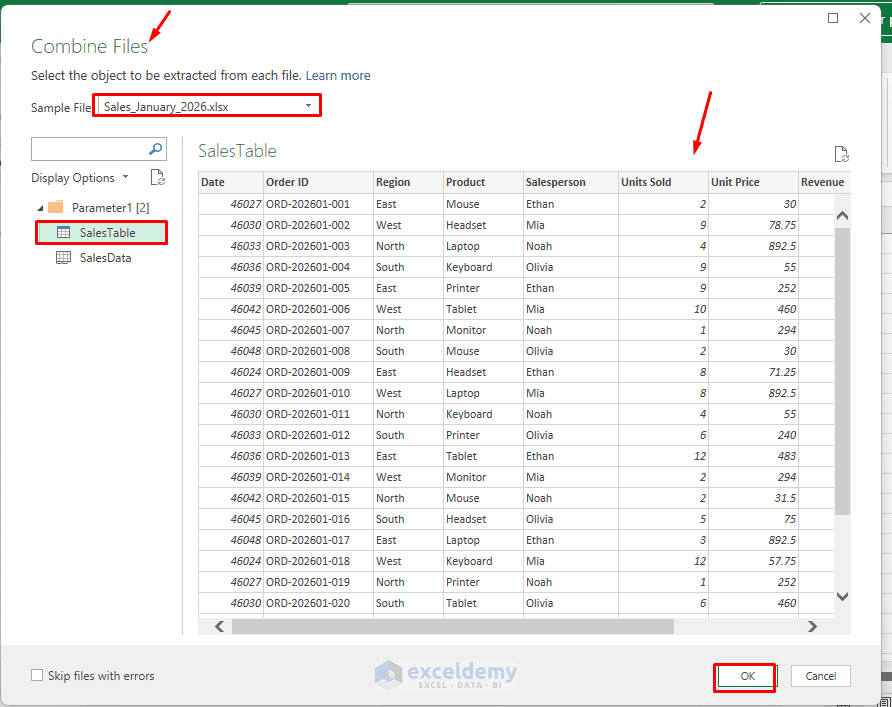This screenshot has width=892, height=707.
Task: Collapse the Parameter1 tree node
Action: 40,208
